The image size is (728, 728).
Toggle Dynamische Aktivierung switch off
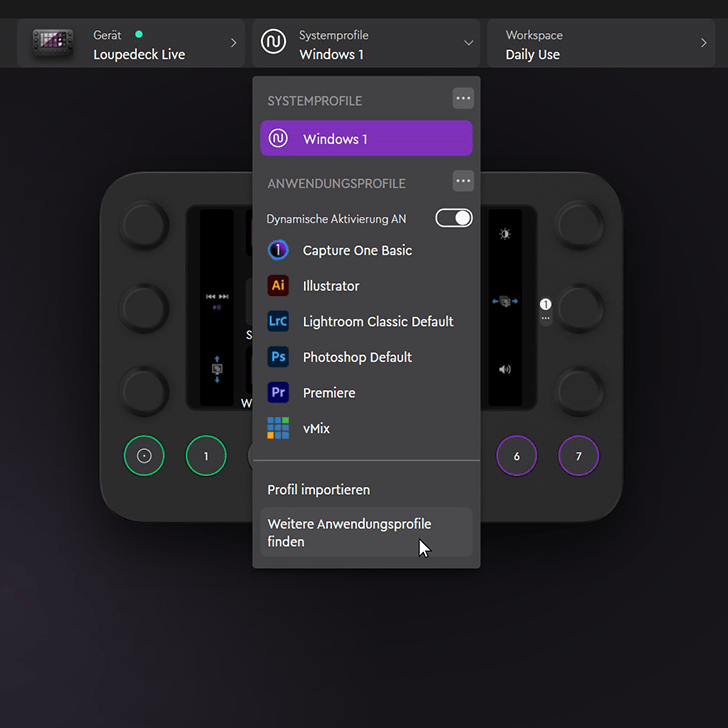click(454, 218)
